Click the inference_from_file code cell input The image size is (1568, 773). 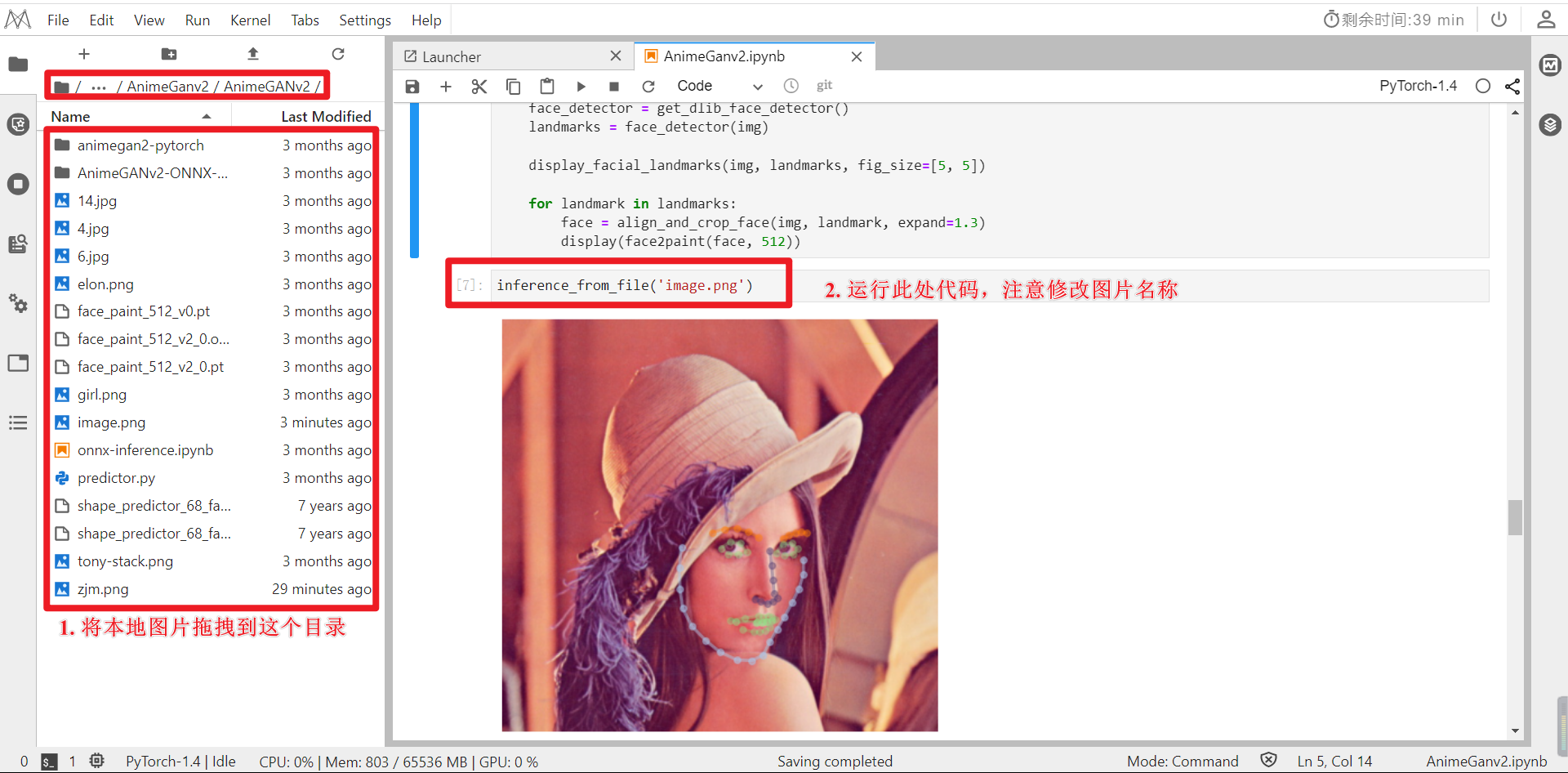click(x=990, y=285)
